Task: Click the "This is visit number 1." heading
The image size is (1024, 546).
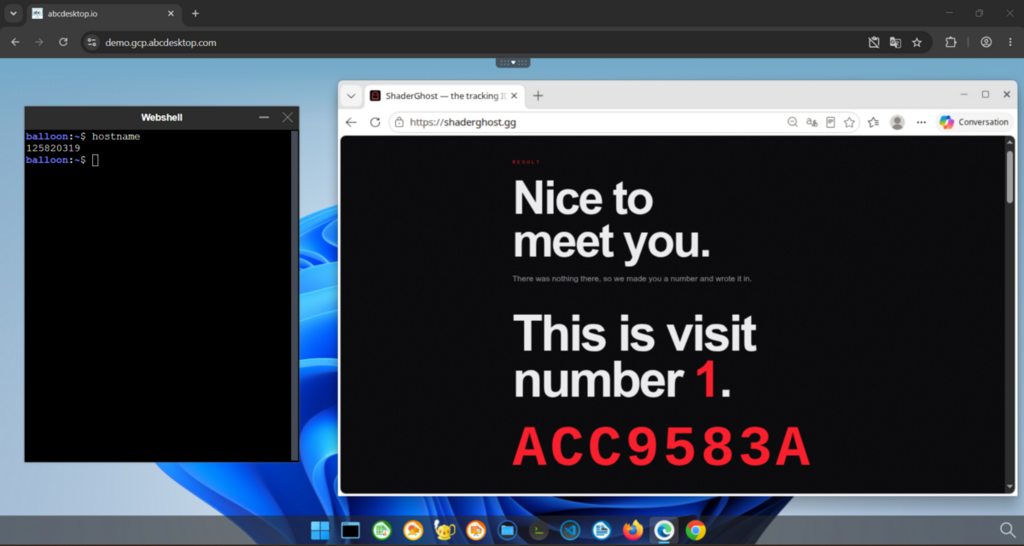Action: pos(635,357)
